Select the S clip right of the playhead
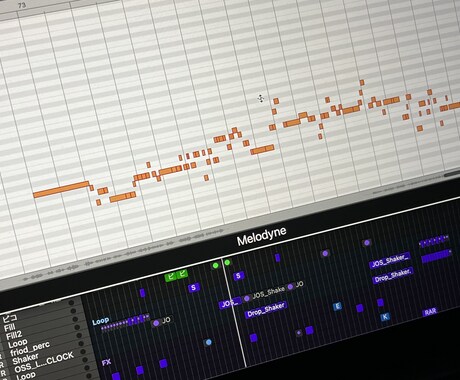This screenshot has width=460, height=380. pyautogui.click(x=238, y=276)
